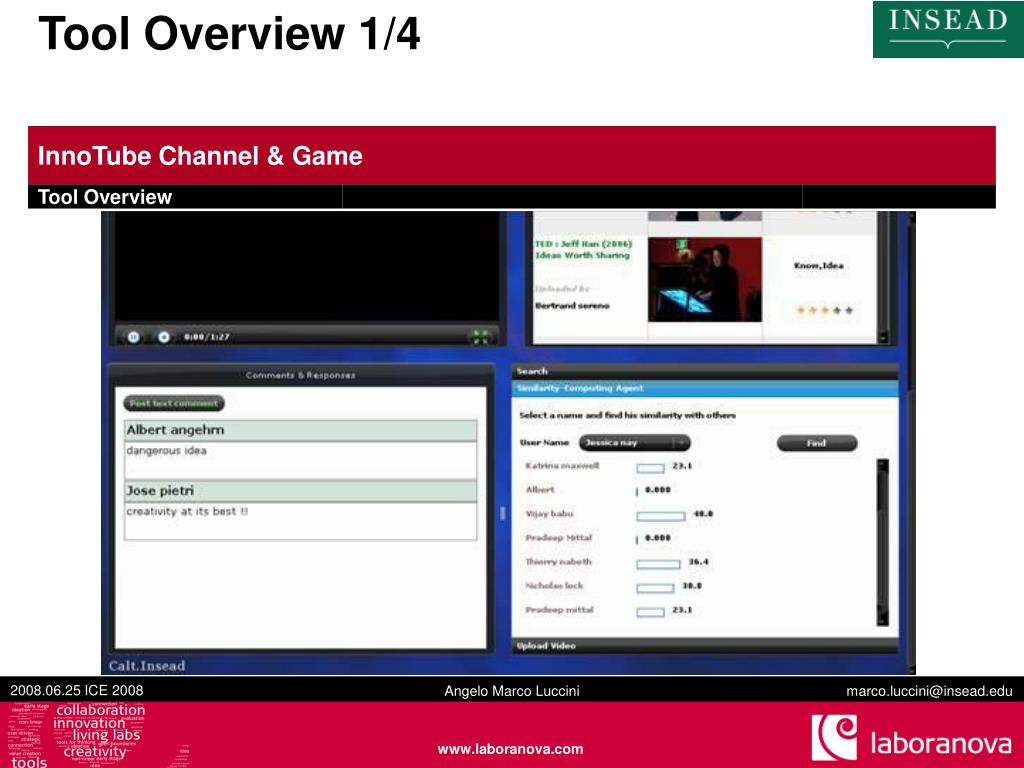Stop the video playback
This screenshot has width=1024, height=768.
tap(164, 337)
